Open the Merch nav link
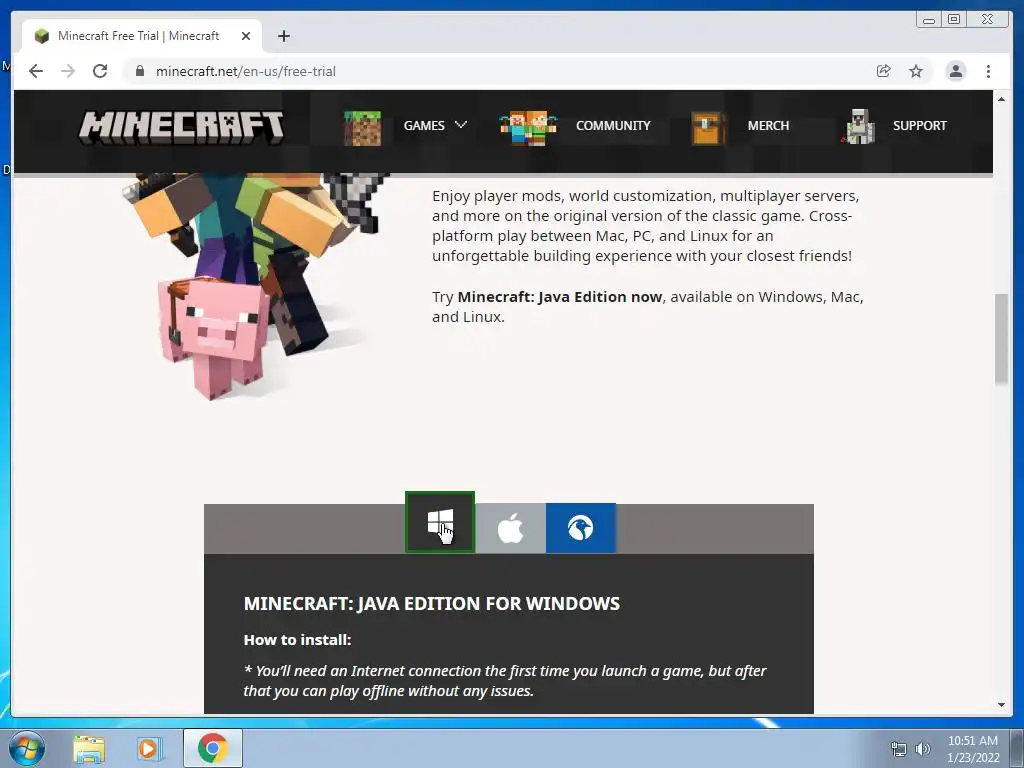Screen dimensions: 1024x768 [768, 125]
